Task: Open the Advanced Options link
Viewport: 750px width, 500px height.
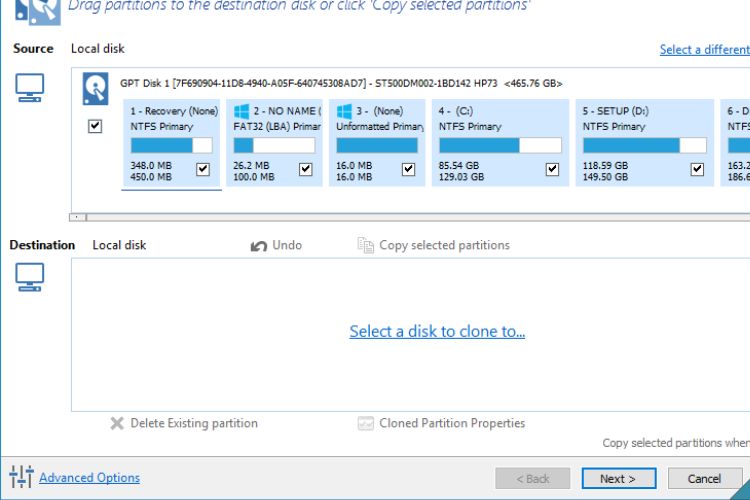Action: [89, 478]
